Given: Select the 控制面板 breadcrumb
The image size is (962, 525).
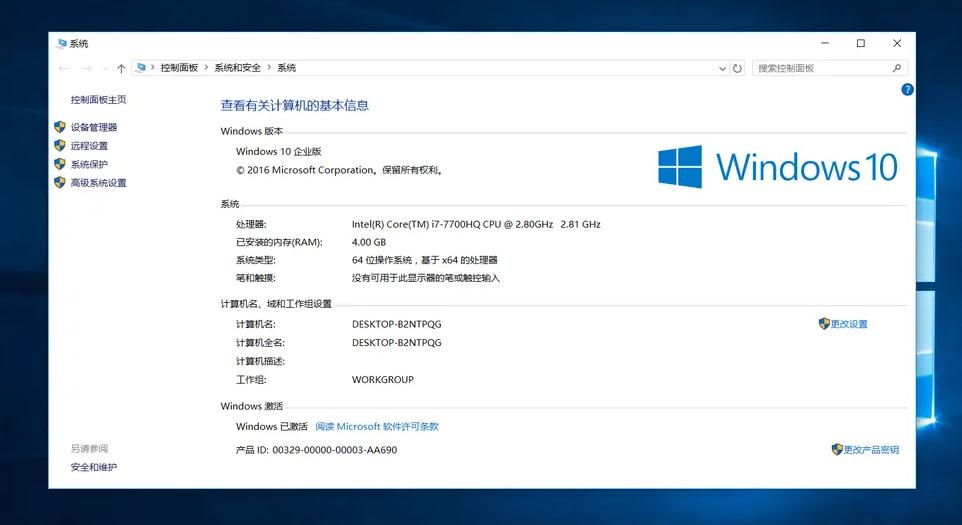Looking at the screenshot, I should coord(179,68).
